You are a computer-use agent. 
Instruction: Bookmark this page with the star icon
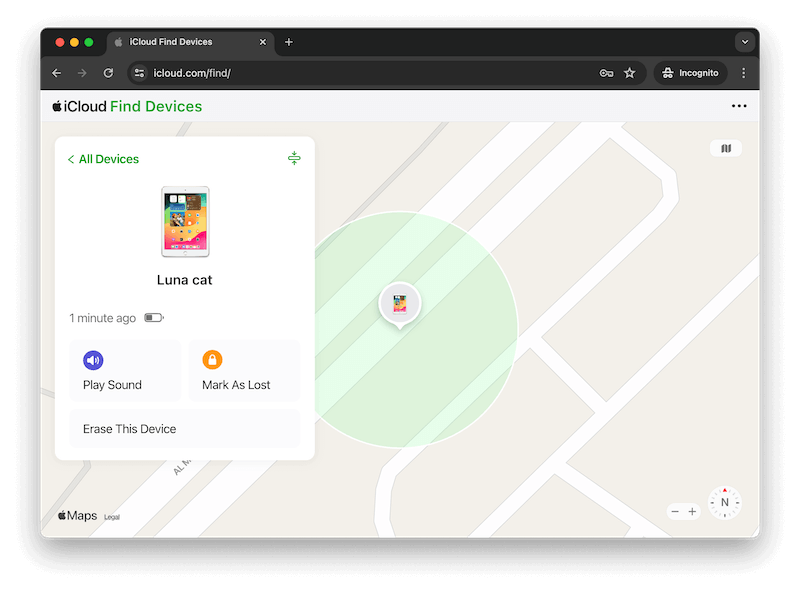click(630, 73)
